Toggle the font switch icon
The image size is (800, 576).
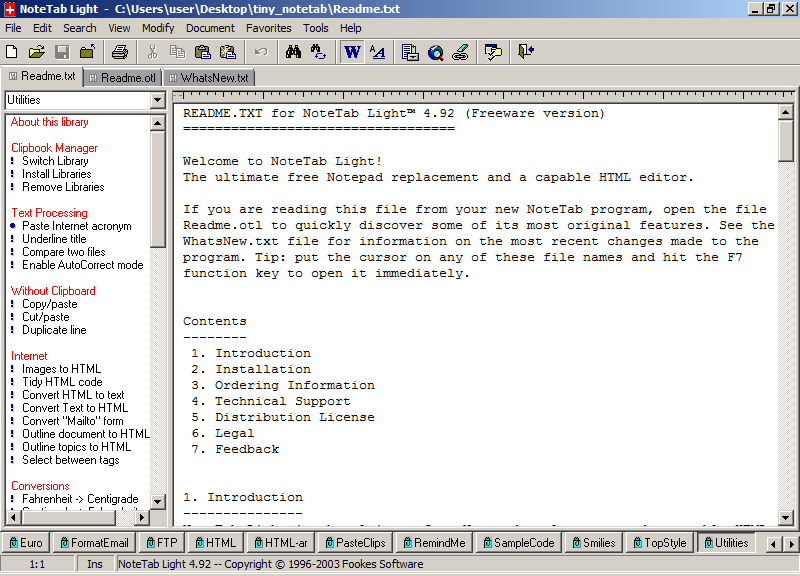pos(378,52)
